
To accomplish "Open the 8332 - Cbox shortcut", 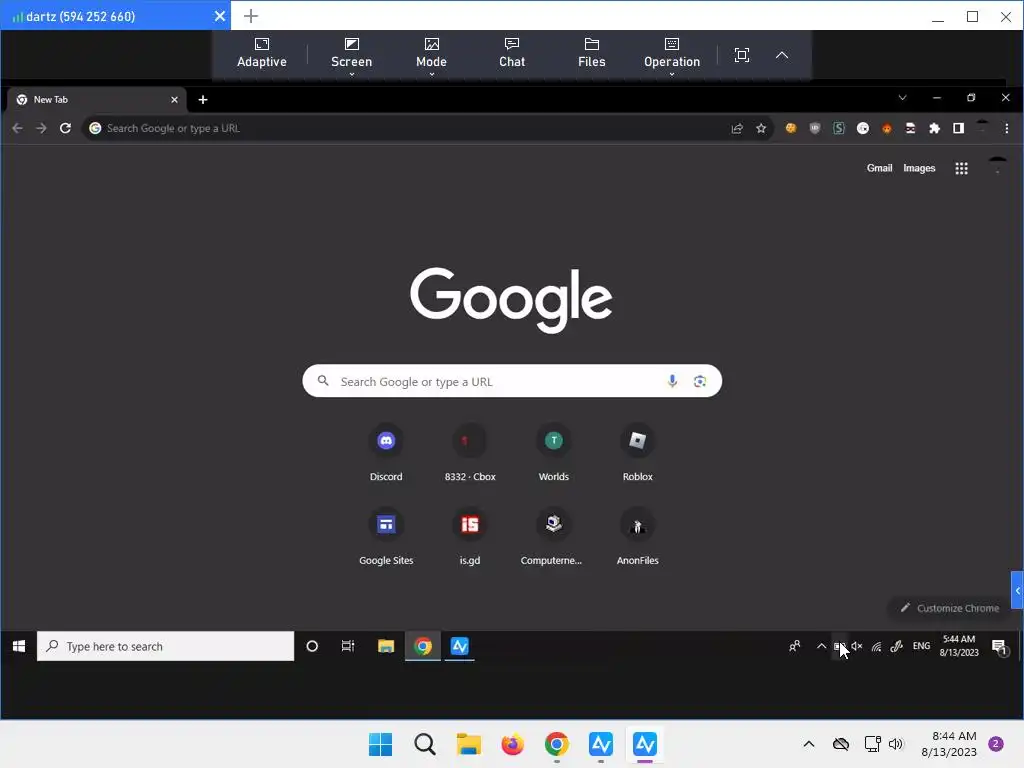I will 470,452.
